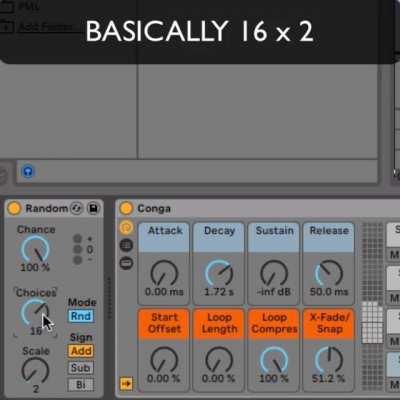Click the X-Fade/Snap macro title
Viewport: 400px width, 400px height.
pos(329,323)
